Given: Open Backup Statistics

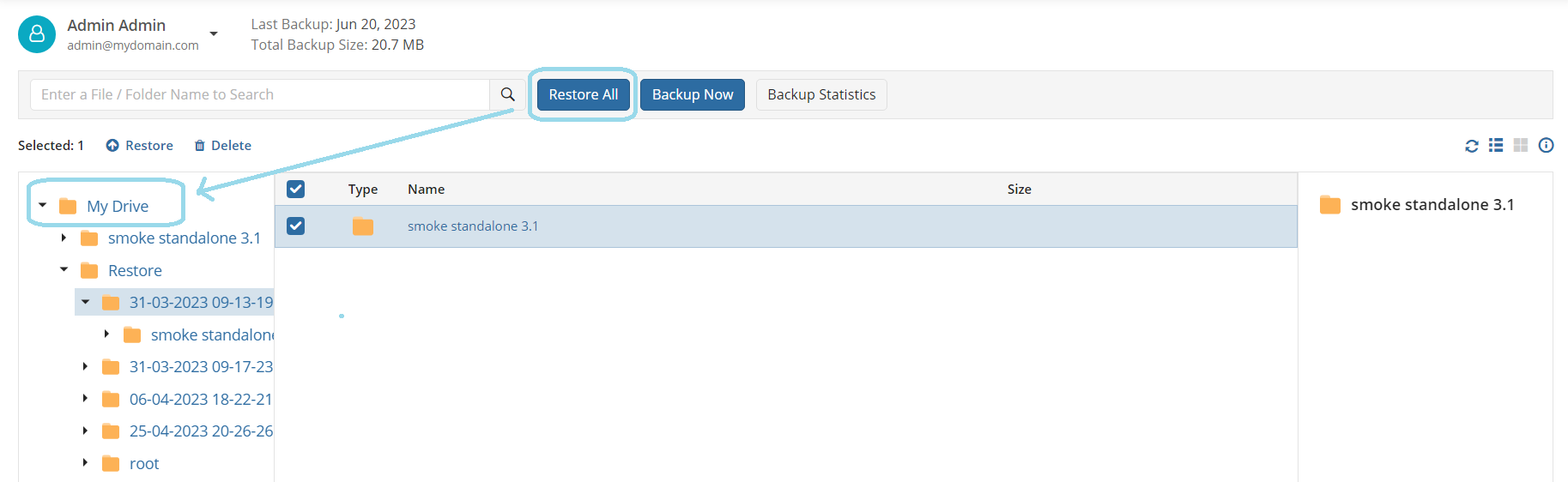Looking at the screenshot, I should [821, 94].
